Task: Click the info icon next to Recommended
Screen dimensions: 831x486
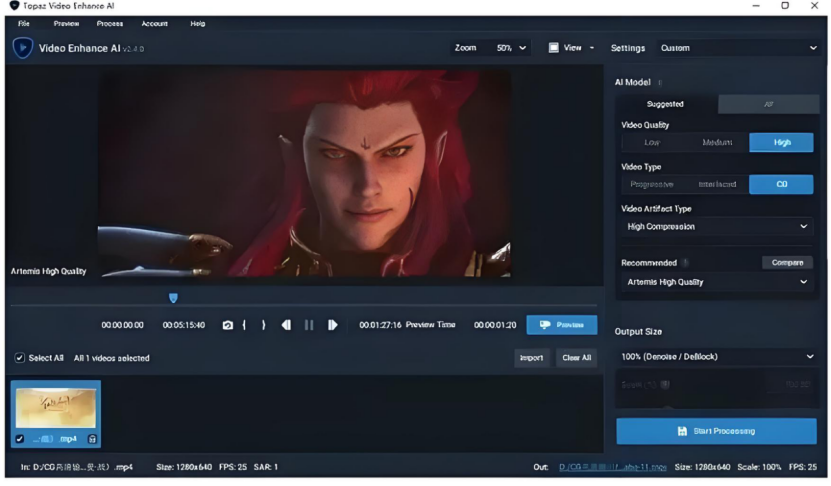Action: [685, 263]
